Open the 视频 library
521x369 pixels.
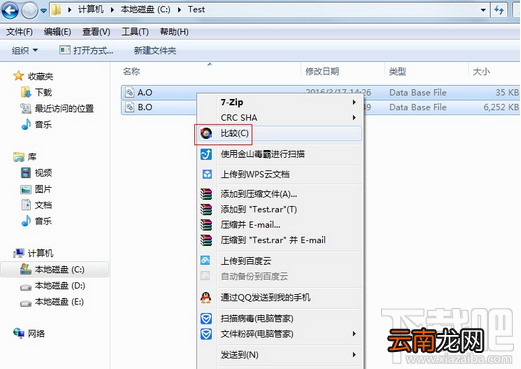pos(43,173)
